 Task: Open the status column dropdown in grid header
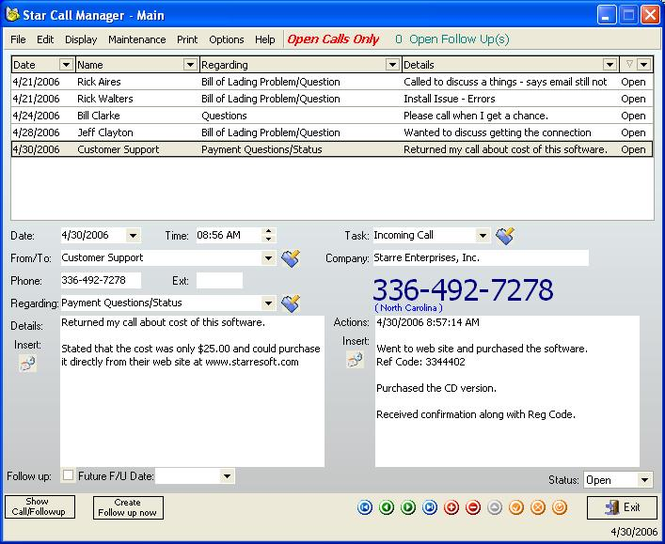pyautogui.click(x=644, y=65)
